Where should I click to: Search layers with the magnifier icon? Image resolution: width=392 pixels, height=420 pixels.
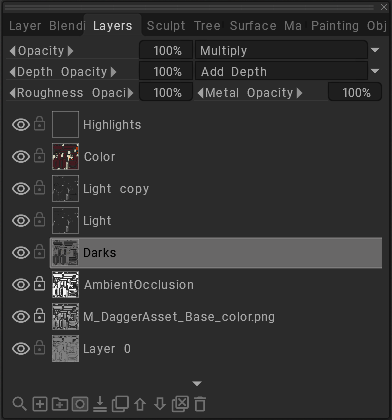(19, 404)
